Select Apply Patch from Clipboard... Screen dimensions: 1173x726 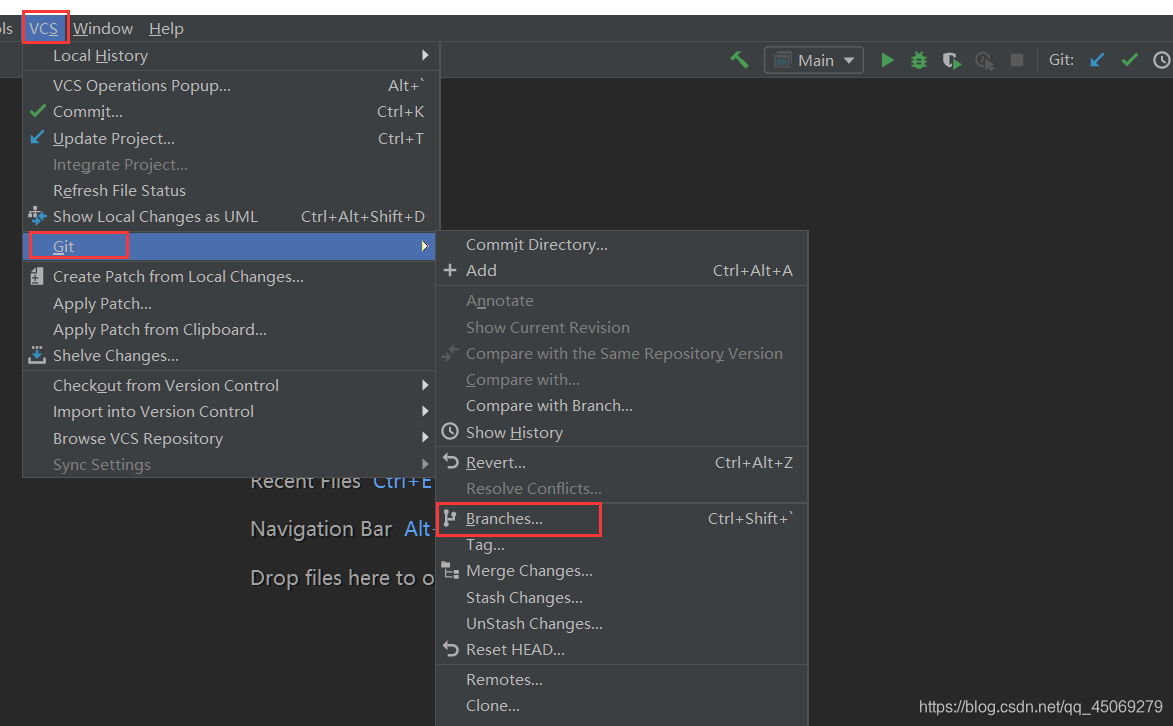230,329
